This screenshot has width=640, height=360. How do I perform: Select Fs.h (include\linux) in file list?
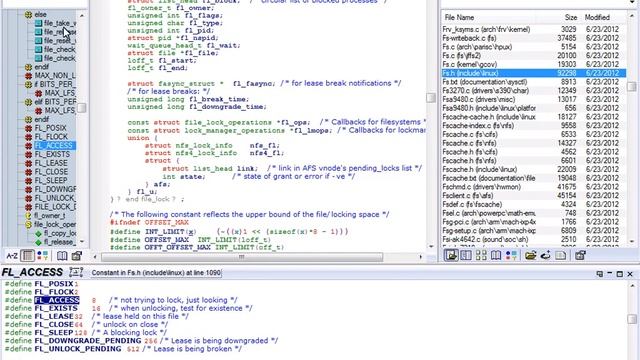tap(534, 73)
